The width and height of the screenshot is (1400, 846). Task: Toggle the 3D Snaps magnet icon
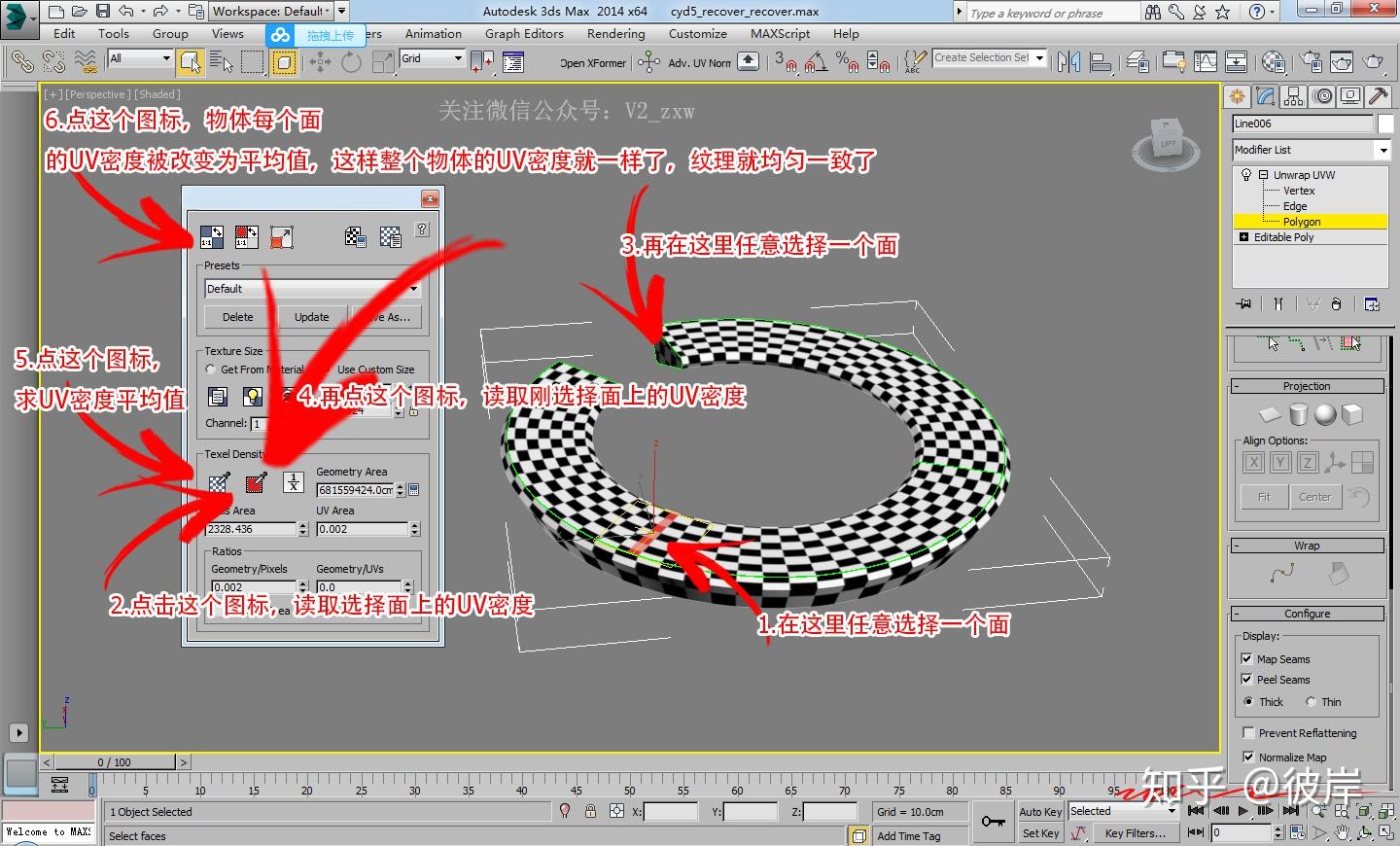pos(785,62)
